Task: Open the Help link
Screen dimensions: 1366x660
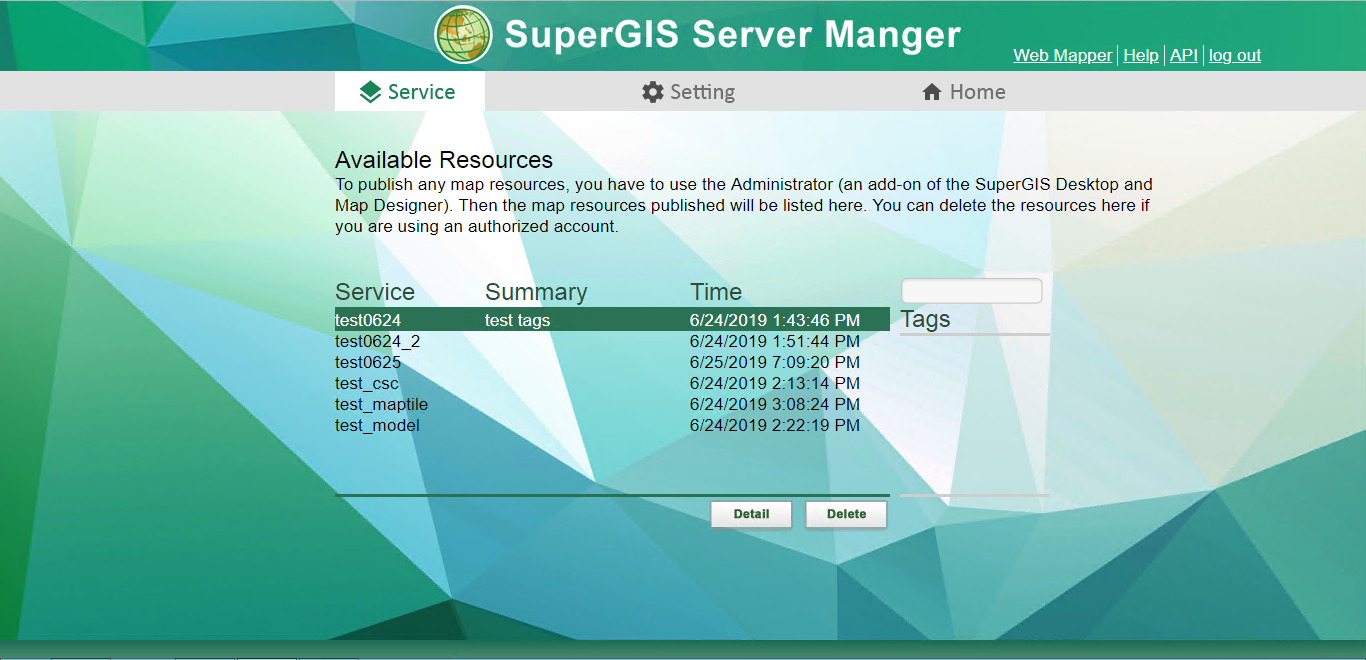Action: point(1141,55)
